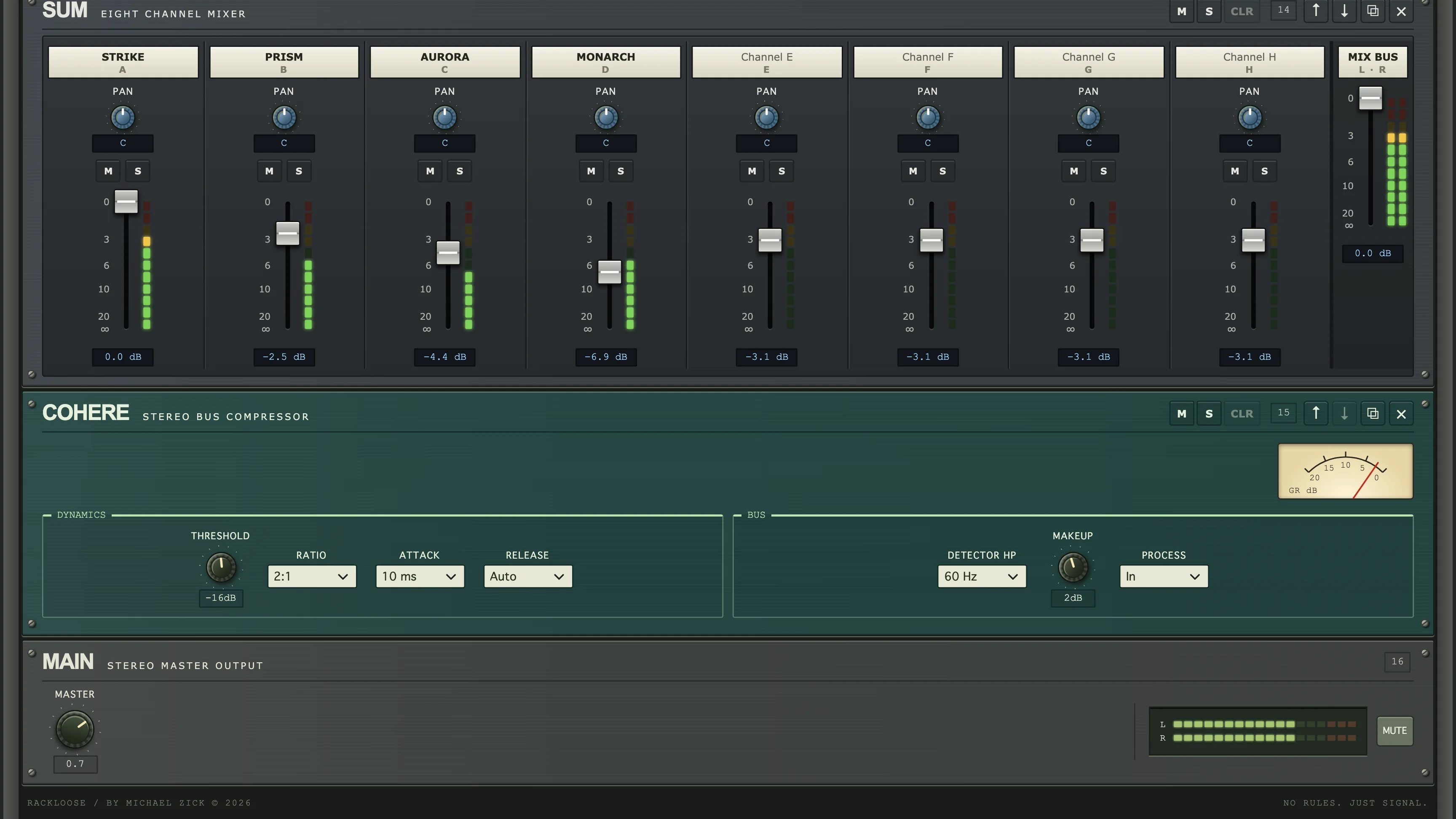This screenshot has height=819, width=1456.
Task: Move the SUM mixer module down
Action: pos(1344,11)
